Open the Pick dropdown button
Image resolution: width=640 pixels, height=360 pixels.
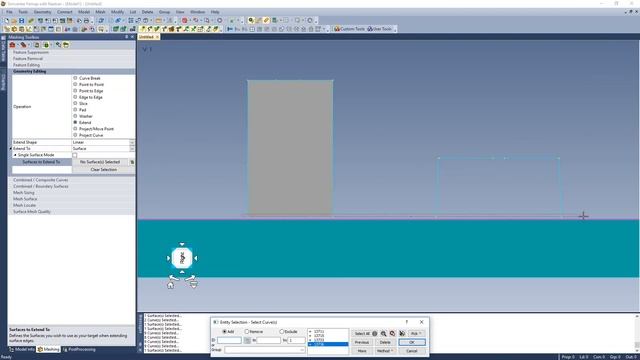[x=416, y=333]
